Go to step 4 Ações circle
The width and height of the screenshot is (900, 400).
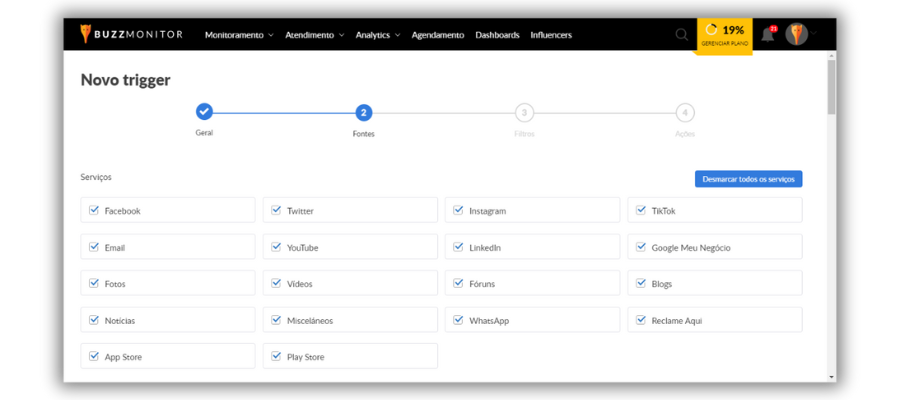coord(685,113)
